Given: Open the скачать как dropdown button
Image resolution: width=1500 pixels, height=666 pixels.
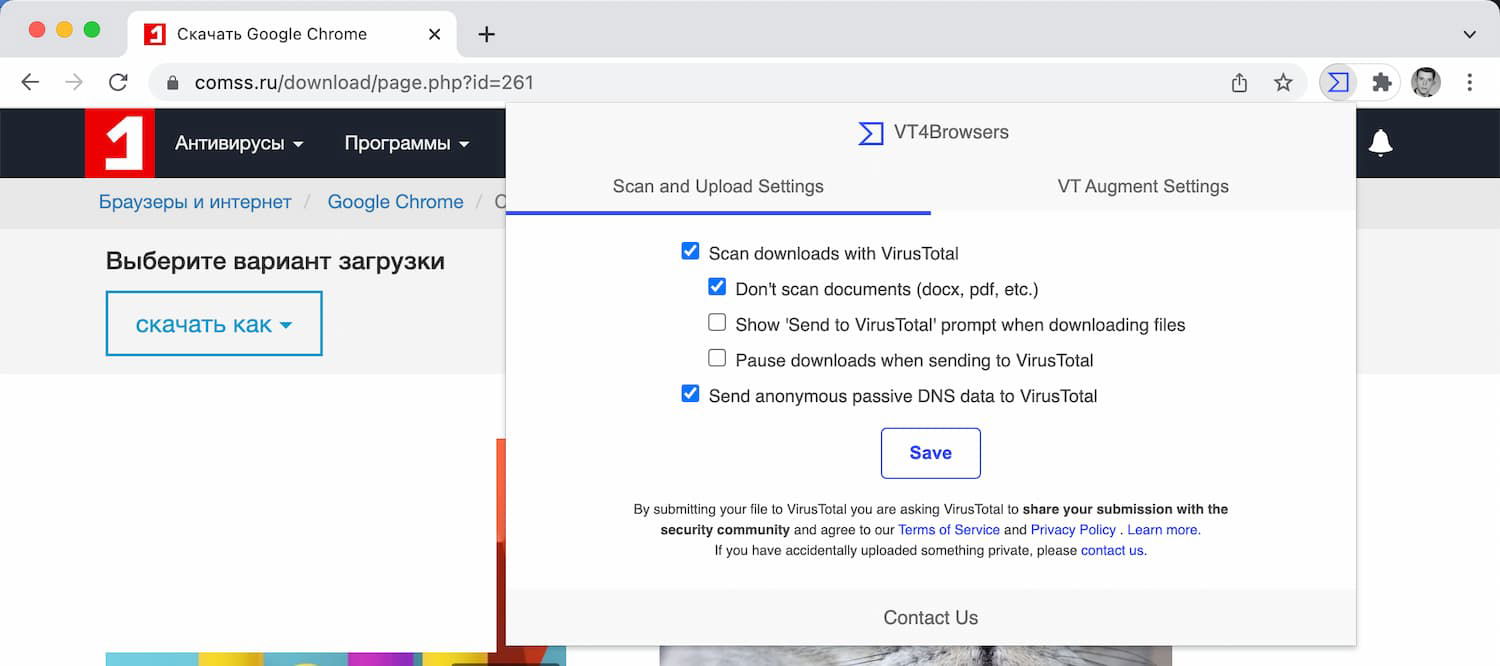Looking at the screenshot, I should [214, 324].
